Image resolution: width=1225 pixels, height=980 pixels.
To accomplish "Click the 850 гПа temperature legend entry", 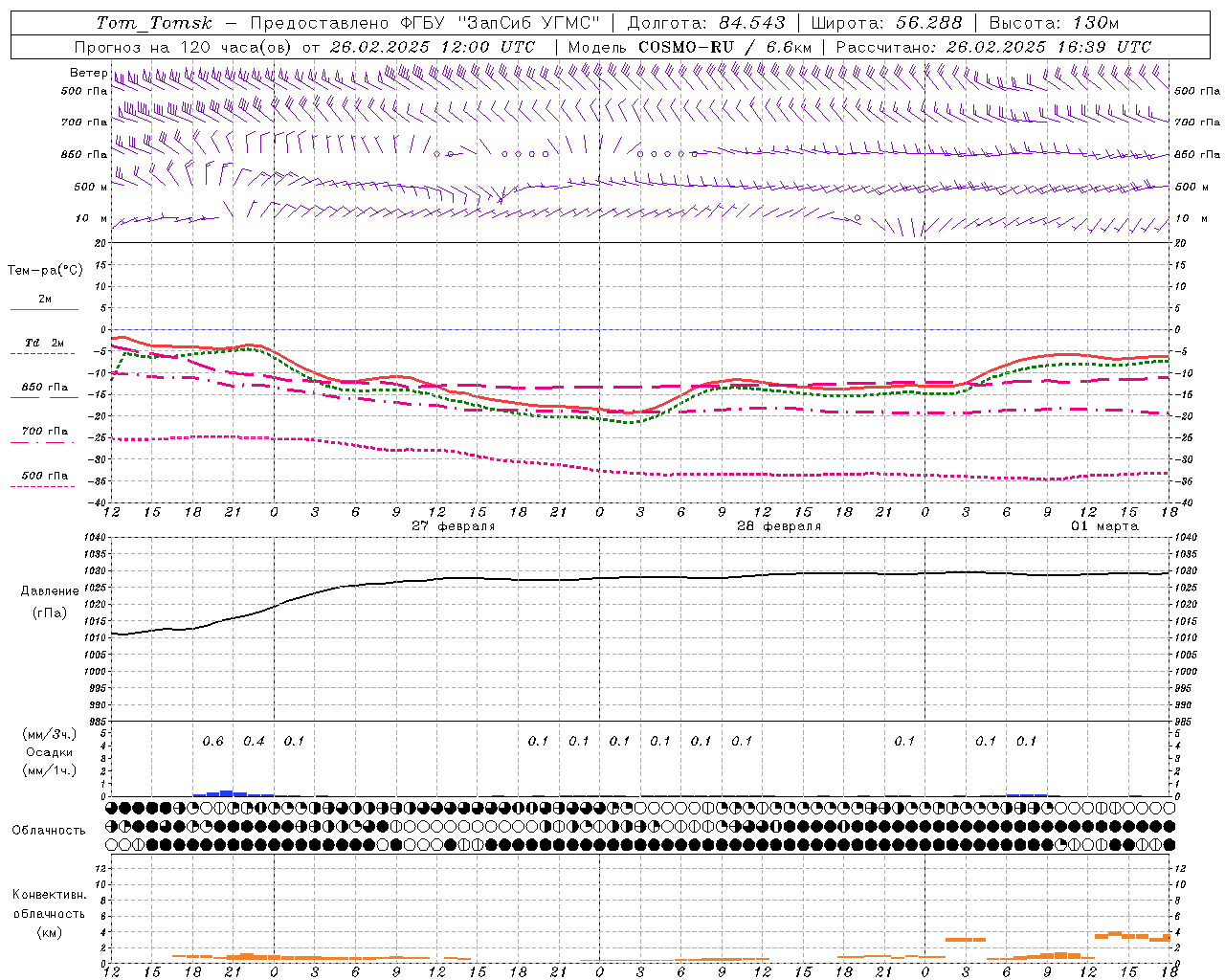I will coord(45,387).
